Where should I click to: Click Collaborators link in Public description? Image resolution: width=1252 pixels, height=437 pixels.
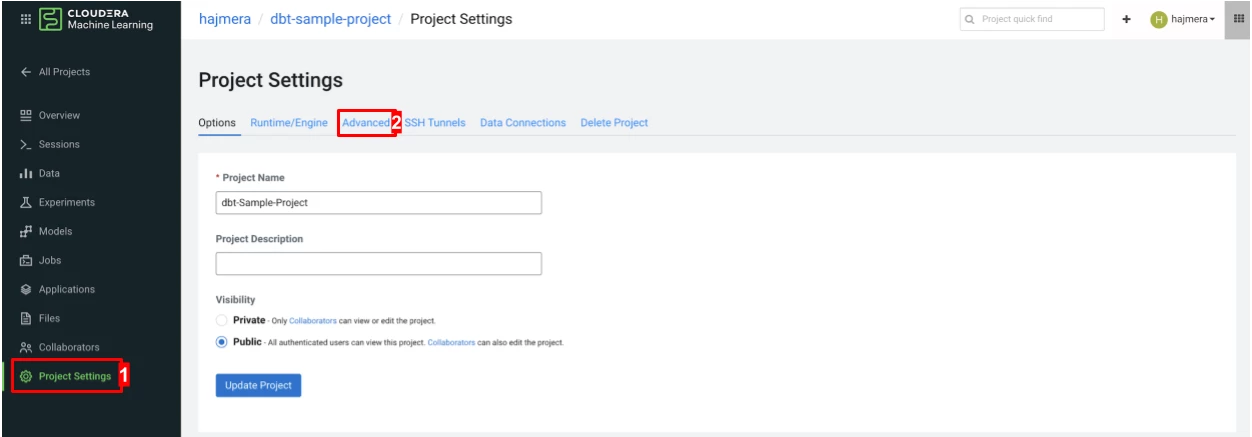tap(451, 342)
